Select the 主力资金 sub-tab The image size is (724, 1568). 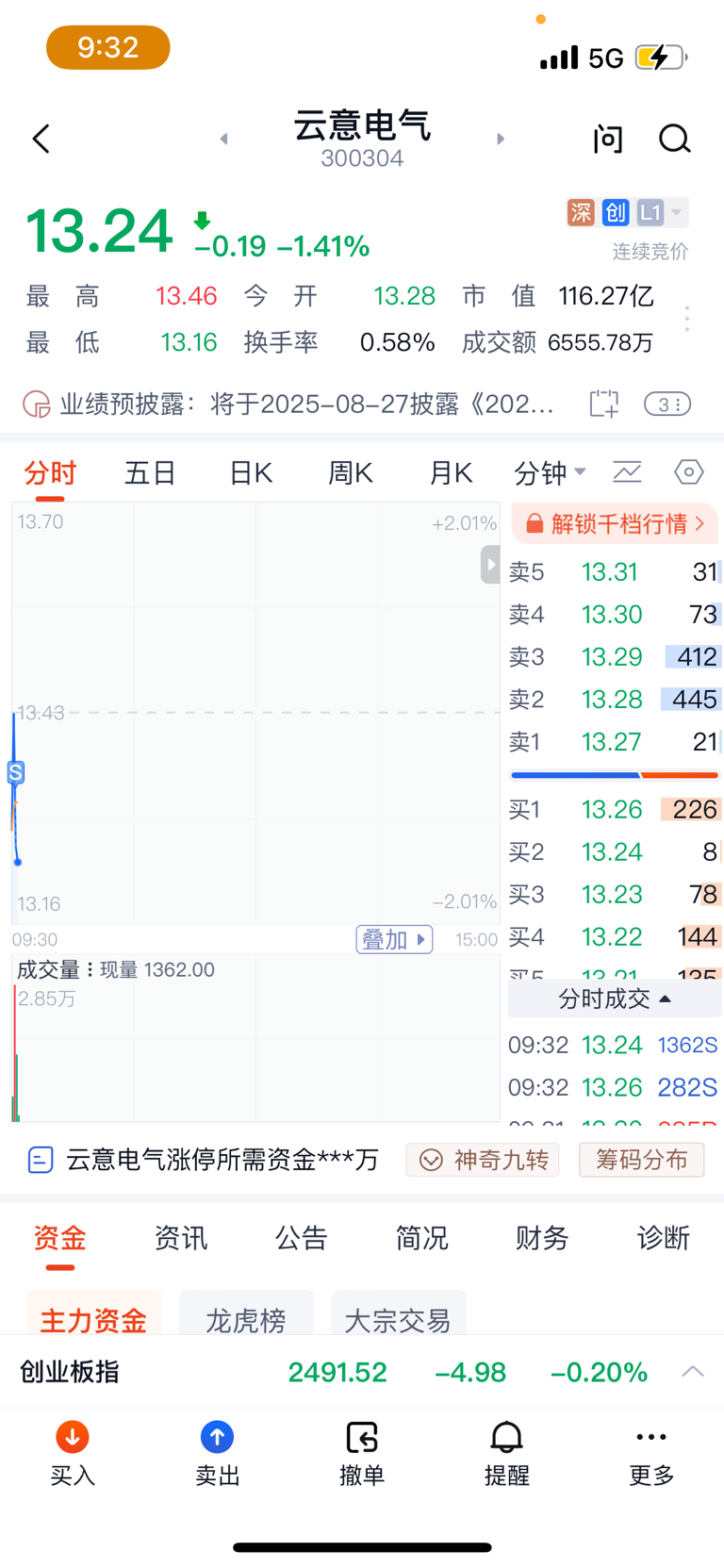93,1312
